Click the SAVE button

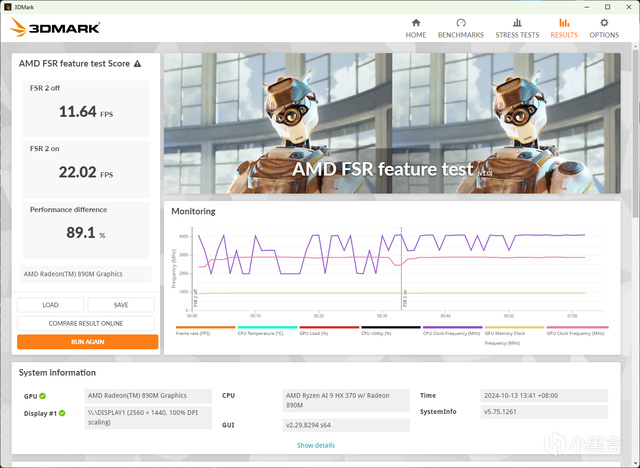[x=121, y=305]
